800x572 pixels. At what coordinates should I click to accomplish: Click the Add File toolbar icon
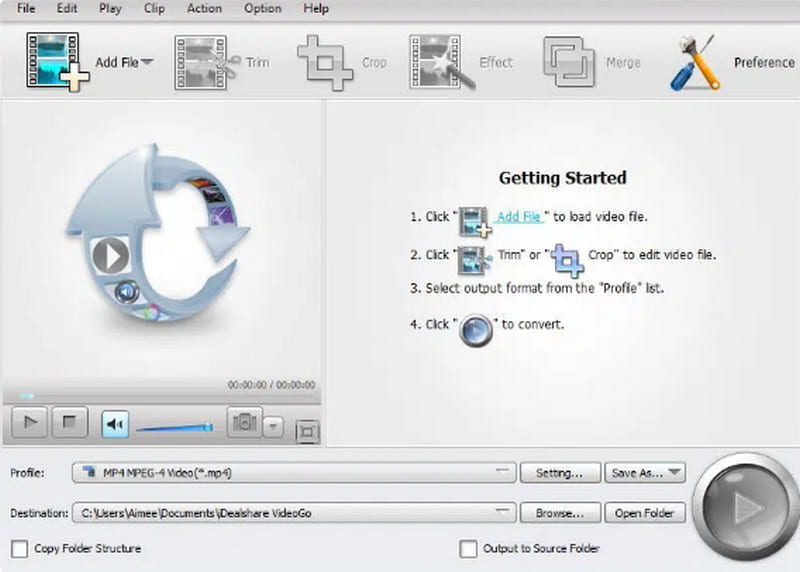click(x=56, y=62)
